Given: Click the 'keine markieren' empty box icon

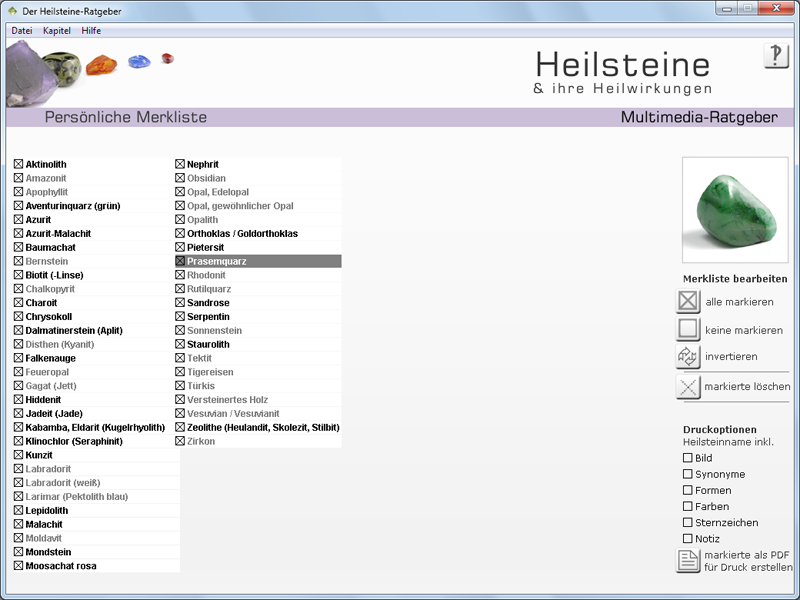Looking at the screenshot, I should click(688, 329).
